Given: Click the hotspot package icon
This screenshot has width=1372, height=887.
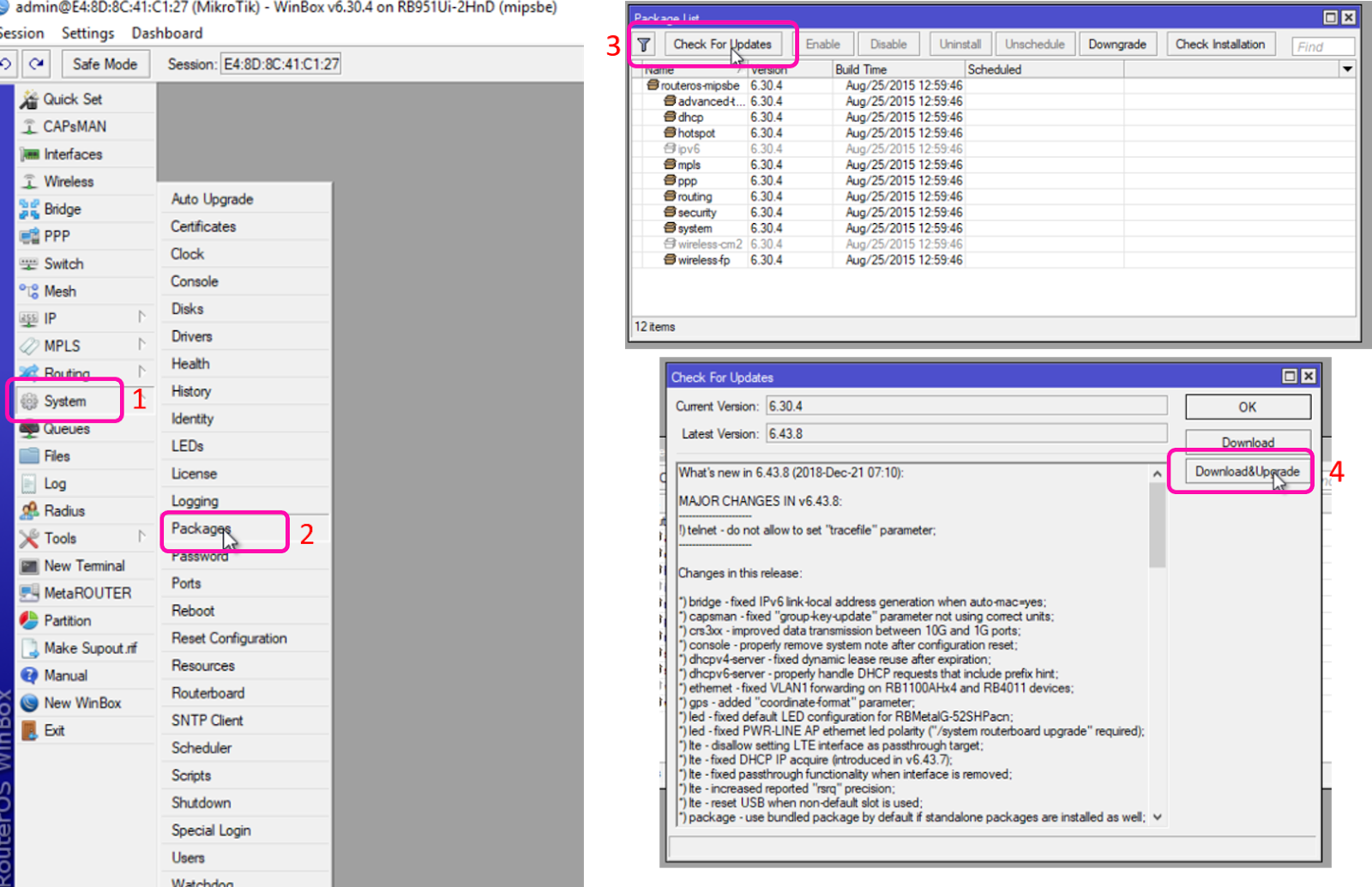Looking at the screenshot, I should [670, 133].
